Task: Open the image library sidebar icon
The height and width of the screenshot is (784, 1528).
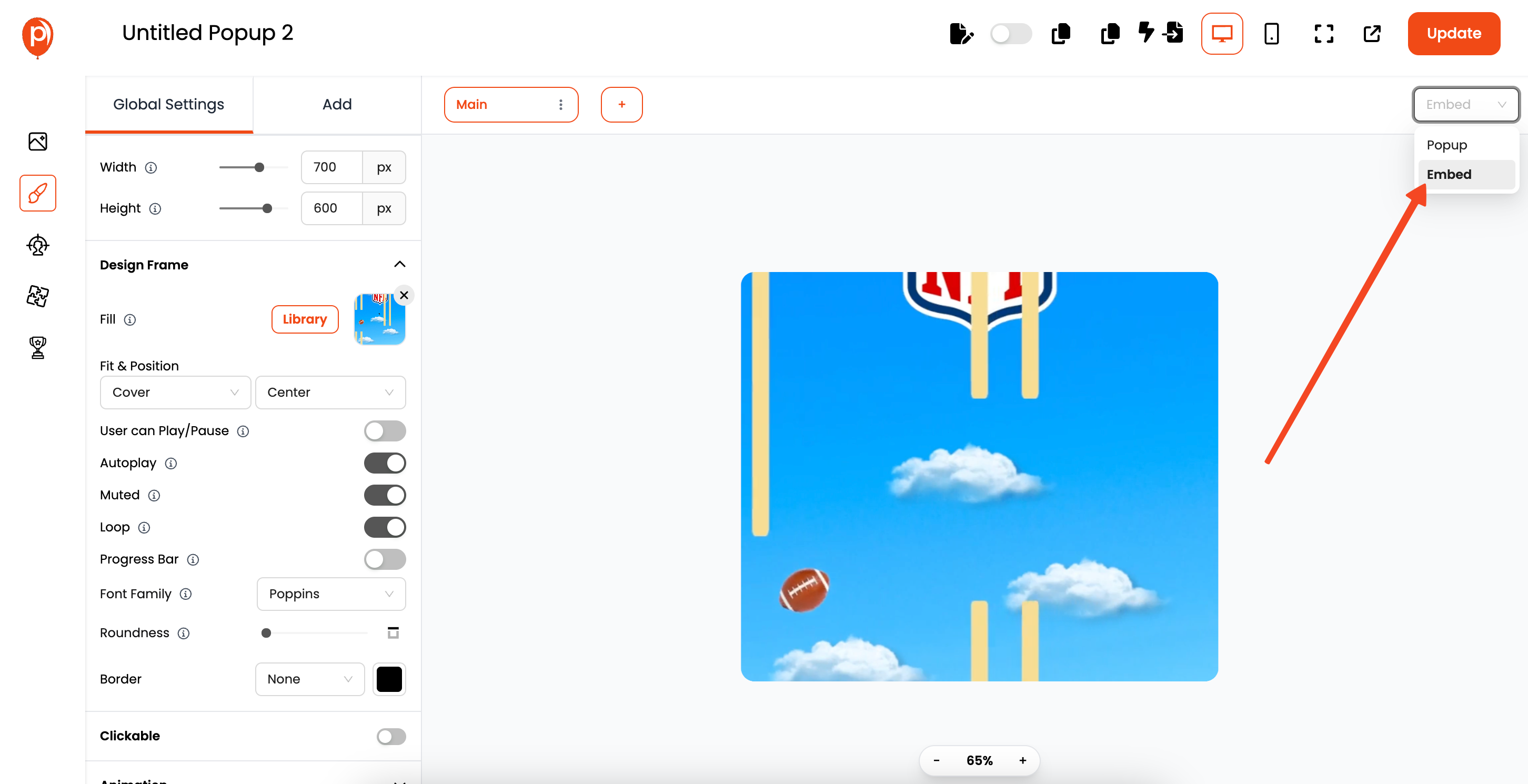Action: pos(38,141)
